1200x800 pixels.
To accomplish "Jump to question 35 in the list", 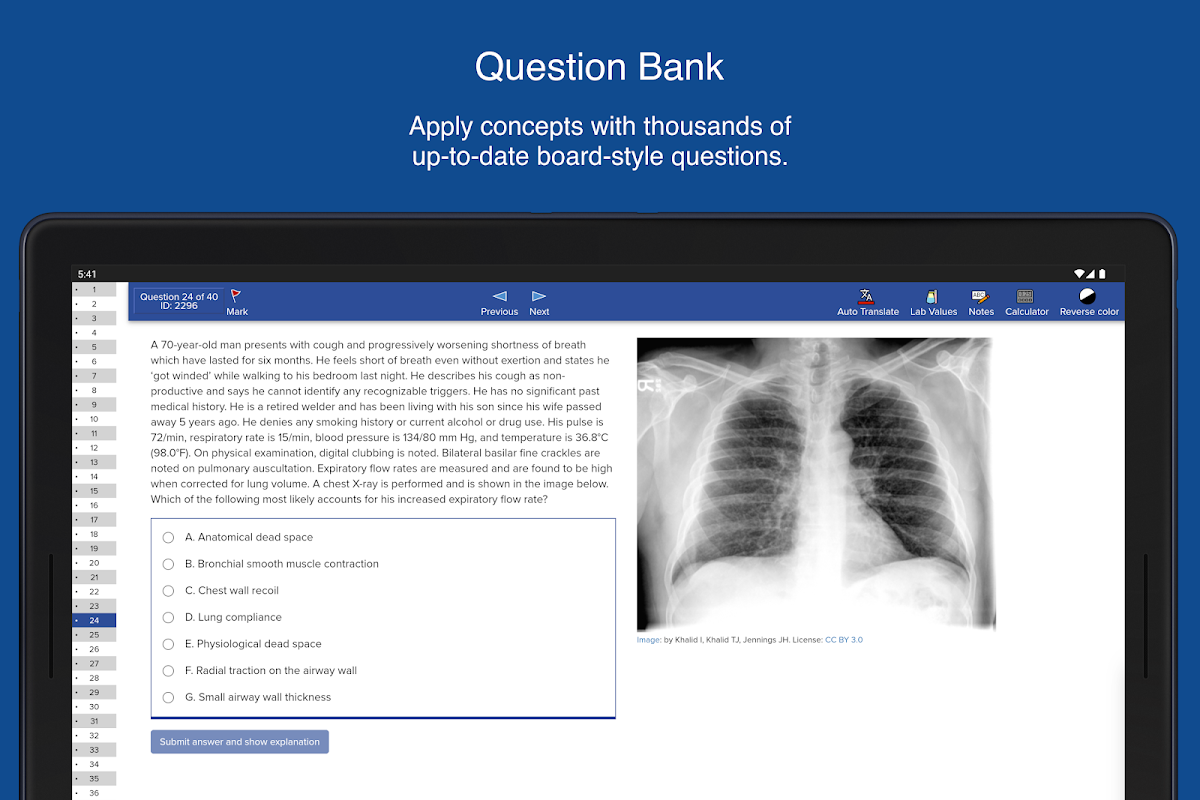I will tap(94, 779).
